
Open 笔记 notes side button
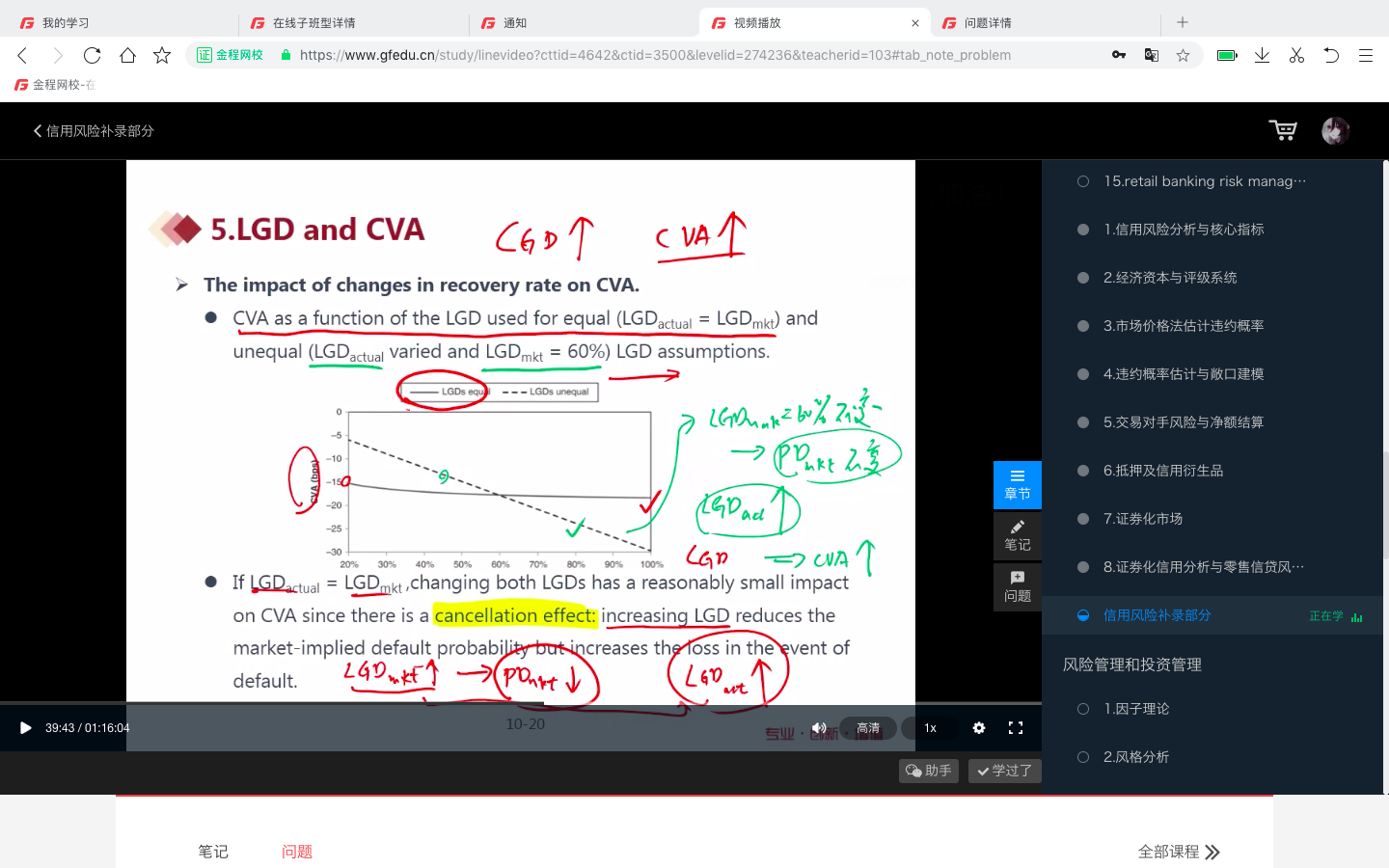1018,535
